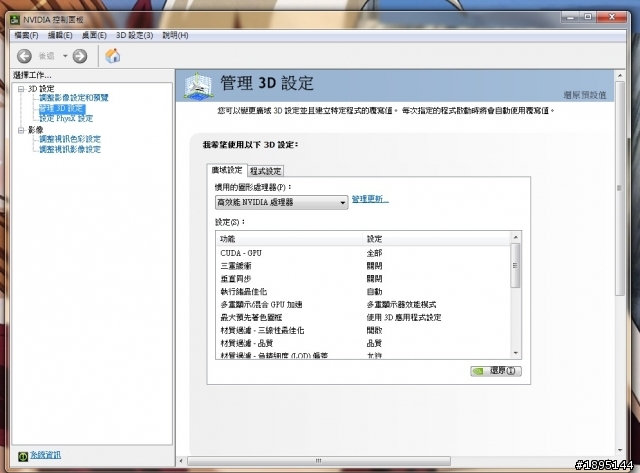Select the 垂直同步 settings row

tap(363, 279)
